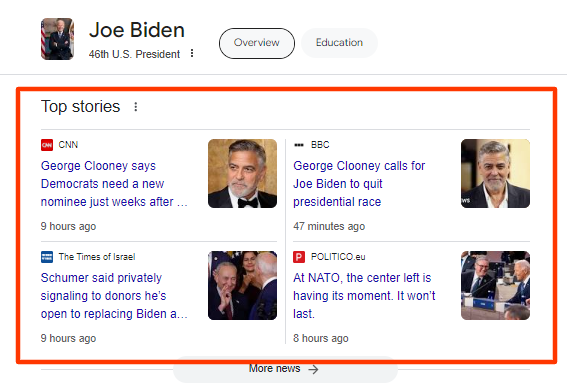Image resolution: width=567 pixels, height=386 pixels.
Task: Open BBC story Clooney calls for Biden to quit
Action: point(359,183)
